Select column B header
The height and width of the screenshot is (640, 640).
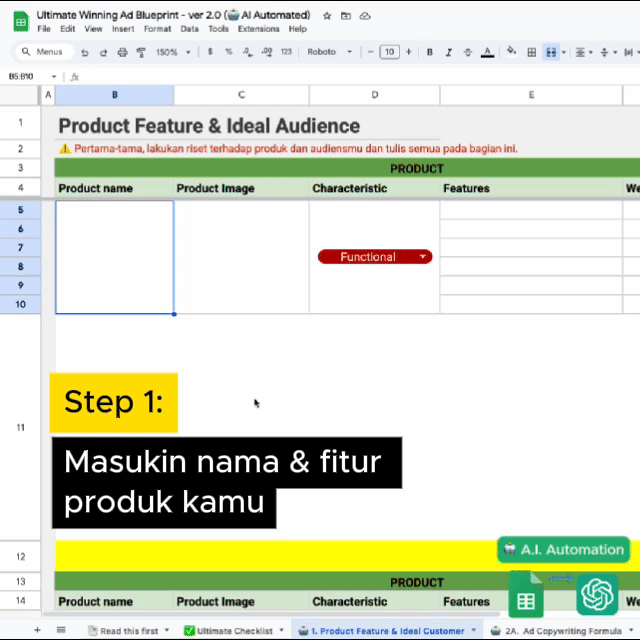115,95
